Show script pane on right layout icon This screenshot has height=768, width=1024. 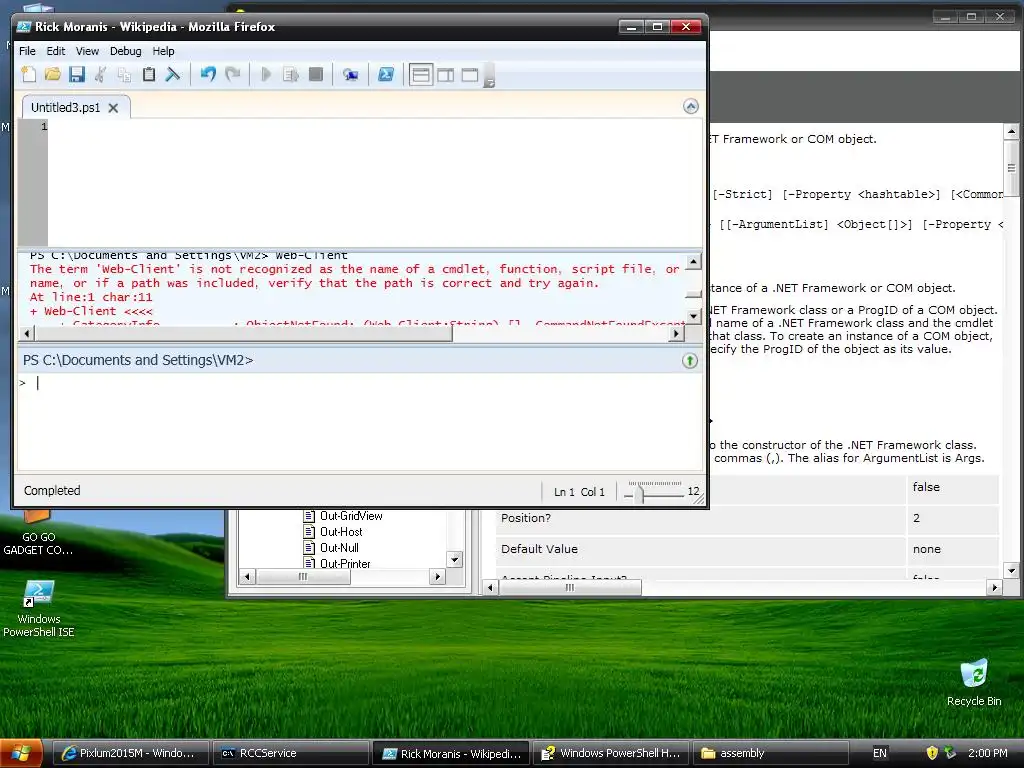click(x=446, y=74)
